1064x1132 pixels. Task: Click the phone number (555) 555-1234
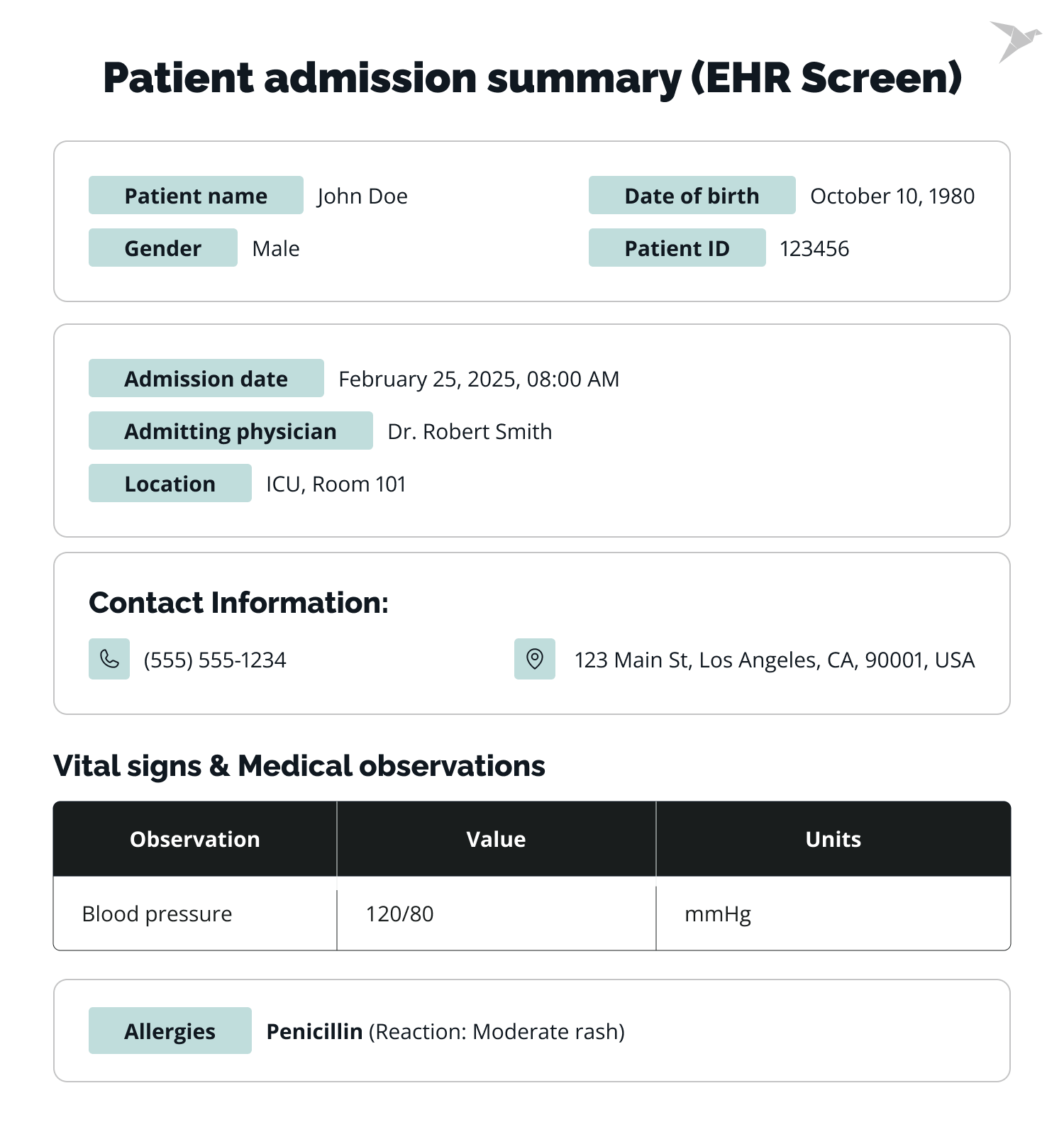pyautogui.click(x=215, y=660)
